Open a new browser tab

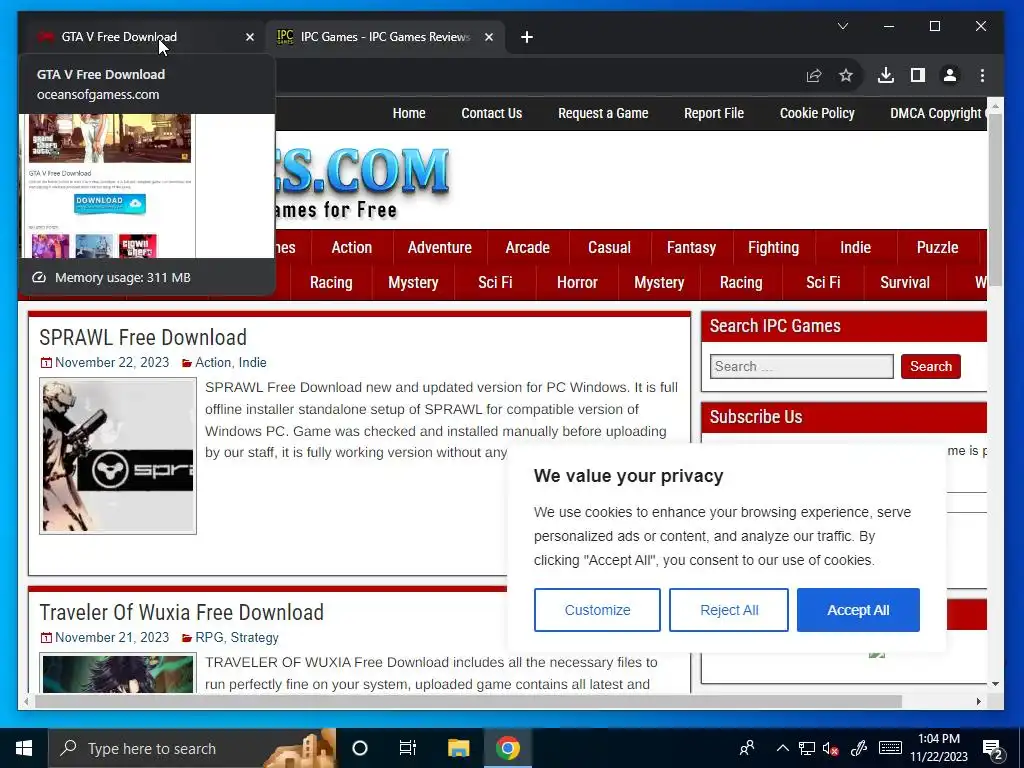527,37
